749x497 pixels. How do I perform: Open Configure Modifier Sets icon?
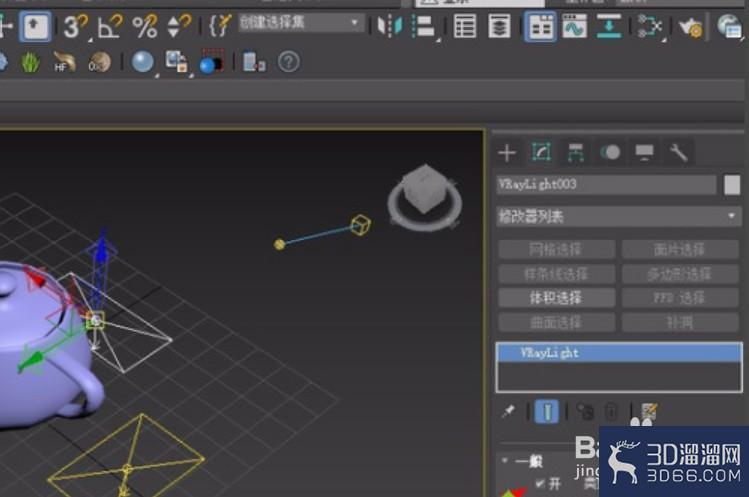coord(649,411)
